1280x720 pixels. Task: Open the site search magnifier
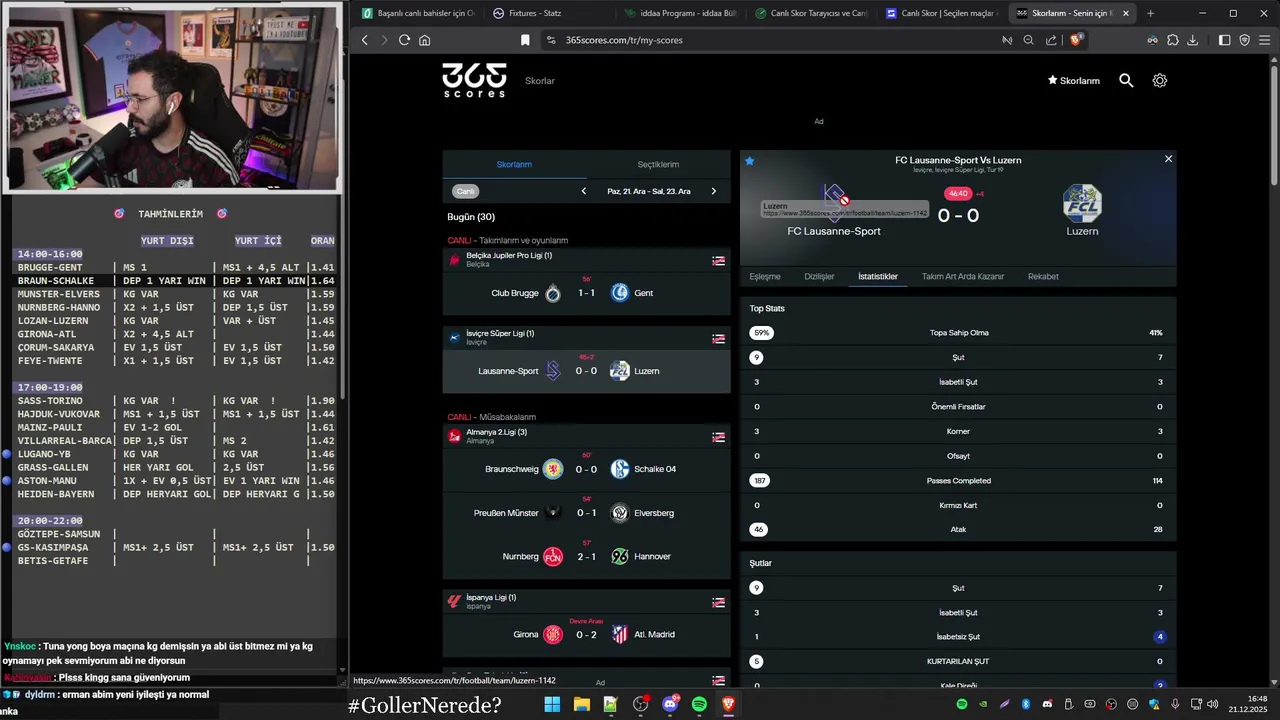click(x=1126, y=80)
